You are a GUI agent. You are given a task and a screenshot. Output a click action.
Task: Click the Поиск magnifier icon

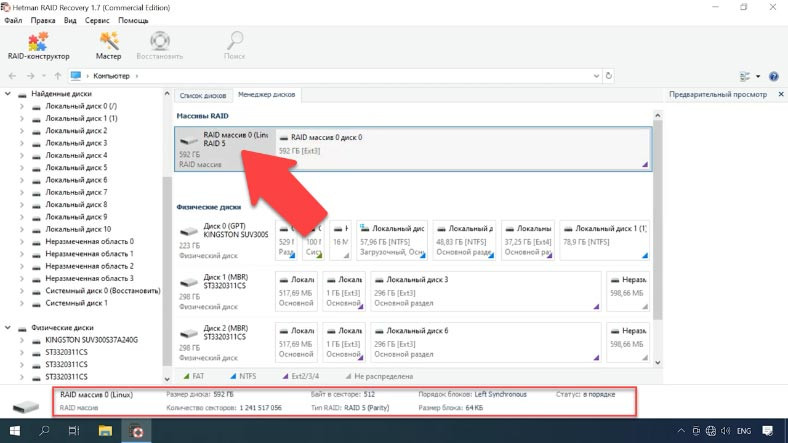point(234,45)
